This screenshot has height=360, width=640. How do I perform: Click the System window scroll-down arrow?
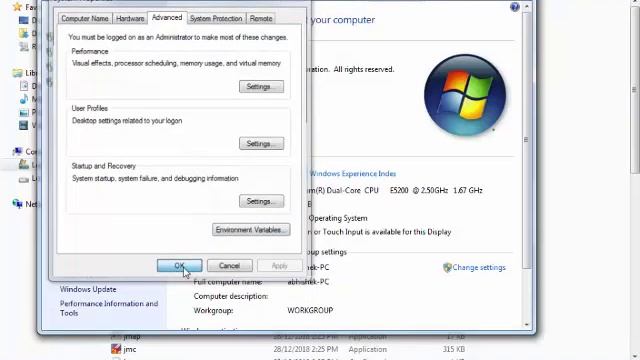point(526,324)
